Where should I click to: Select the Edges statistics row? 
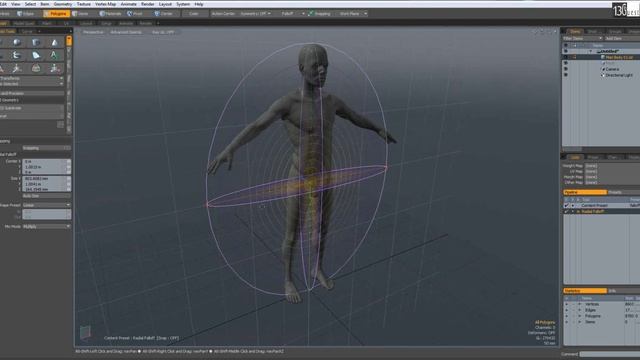click(602, 310)
